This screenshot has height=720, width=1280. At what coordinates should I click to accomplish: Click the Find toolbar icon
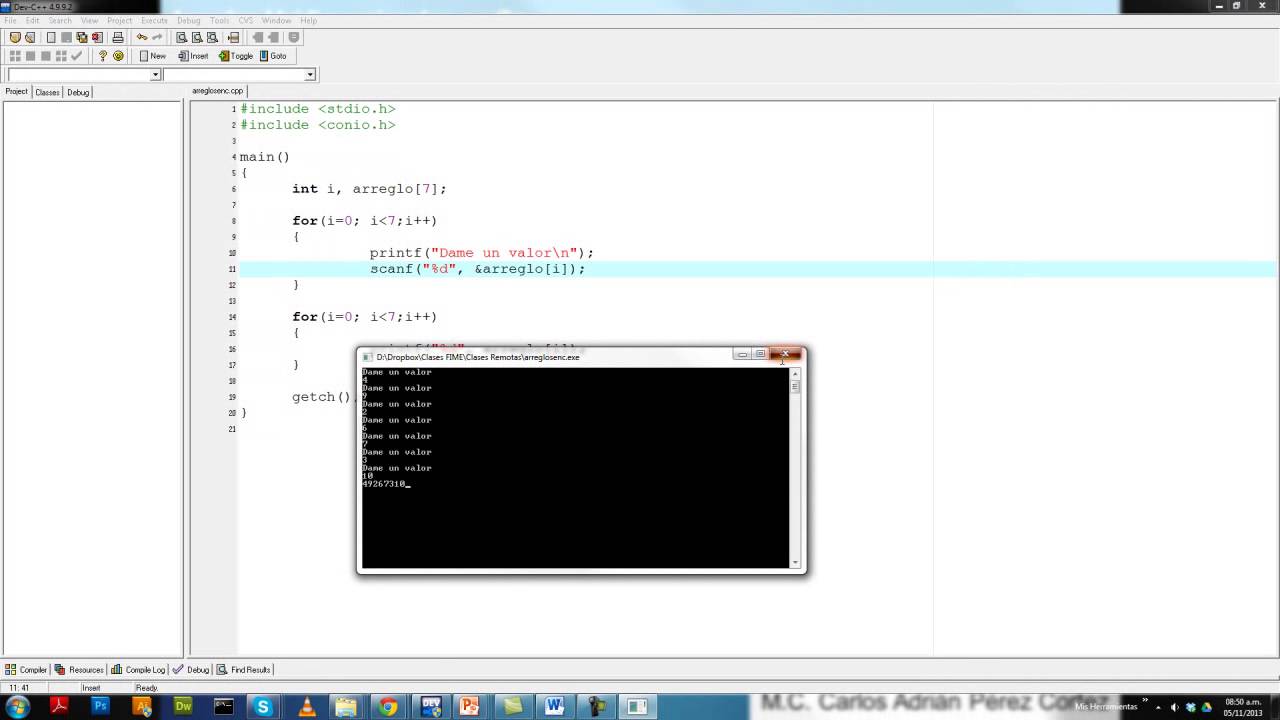coord(181,37)
